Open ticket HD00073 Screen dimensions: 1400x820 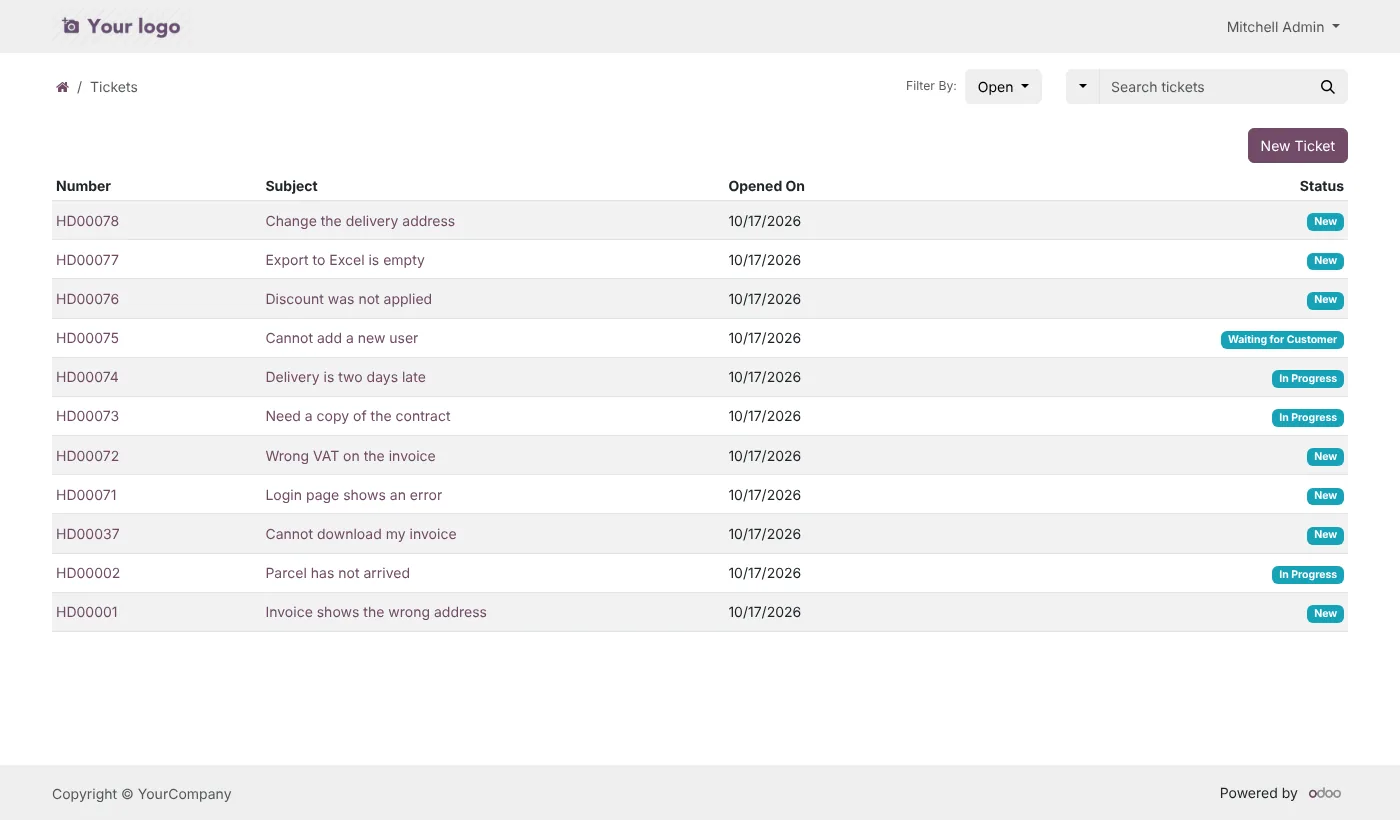tap(87, 416)
